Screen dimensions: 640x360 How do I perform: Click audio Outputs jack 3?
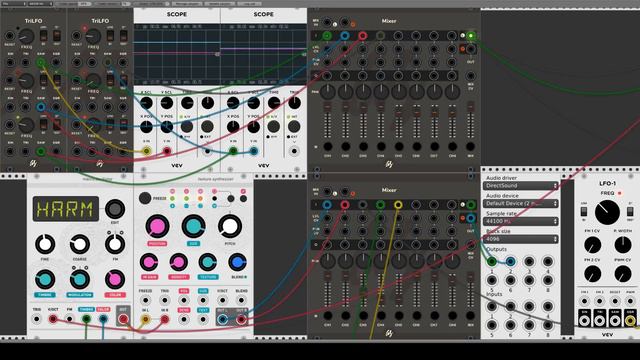[x=529, y=261]
